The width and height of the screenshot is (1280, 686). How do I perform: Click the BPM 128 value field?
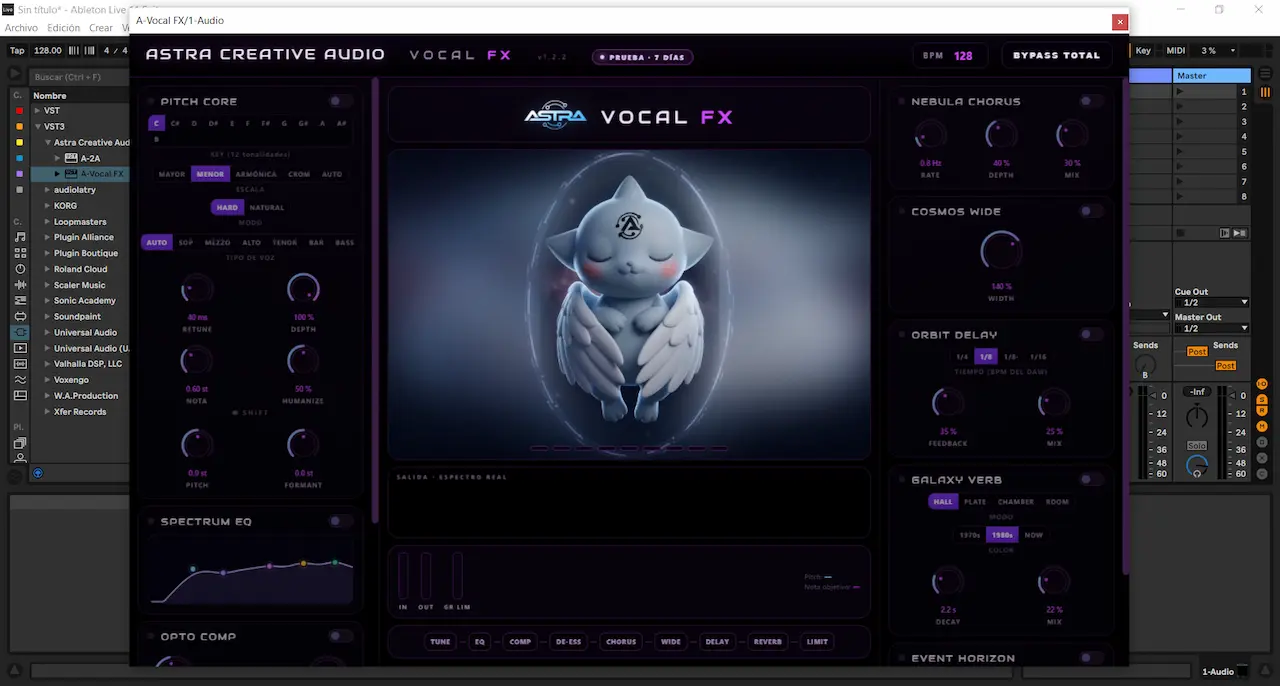point(963,56)
